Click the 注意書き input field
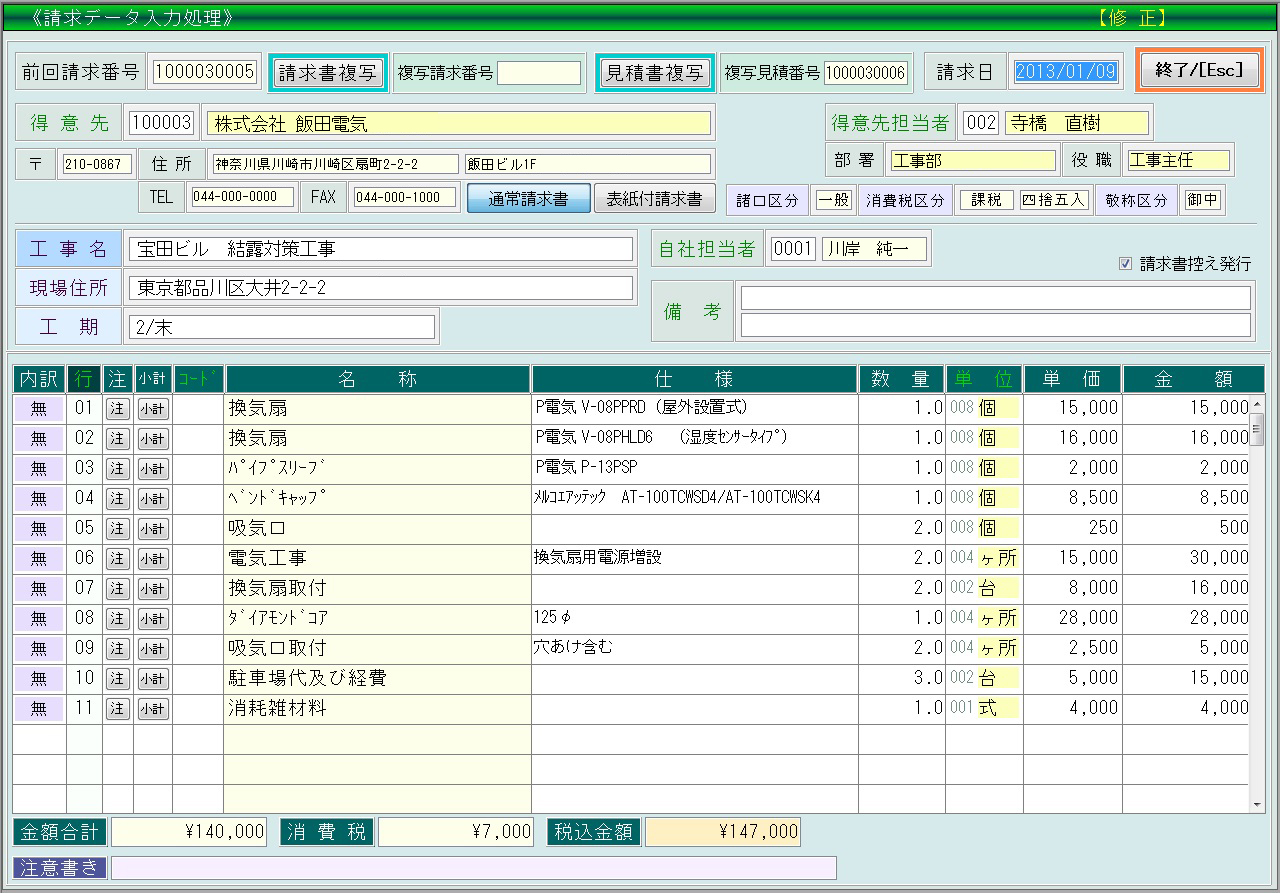Screen dimensions: 1280x893 474,868
